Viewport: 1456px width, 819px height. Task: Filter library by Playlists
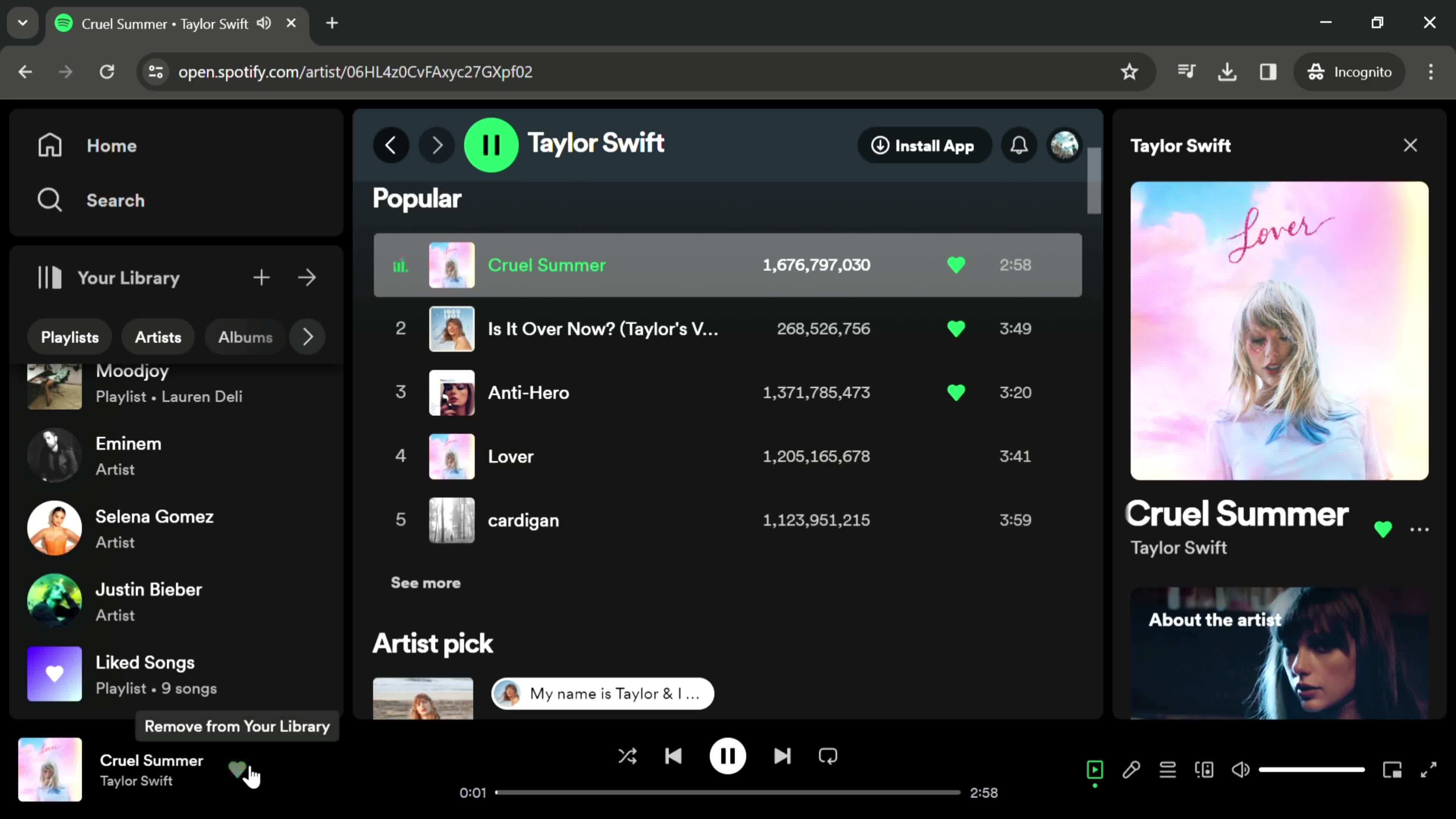(69, 337)
